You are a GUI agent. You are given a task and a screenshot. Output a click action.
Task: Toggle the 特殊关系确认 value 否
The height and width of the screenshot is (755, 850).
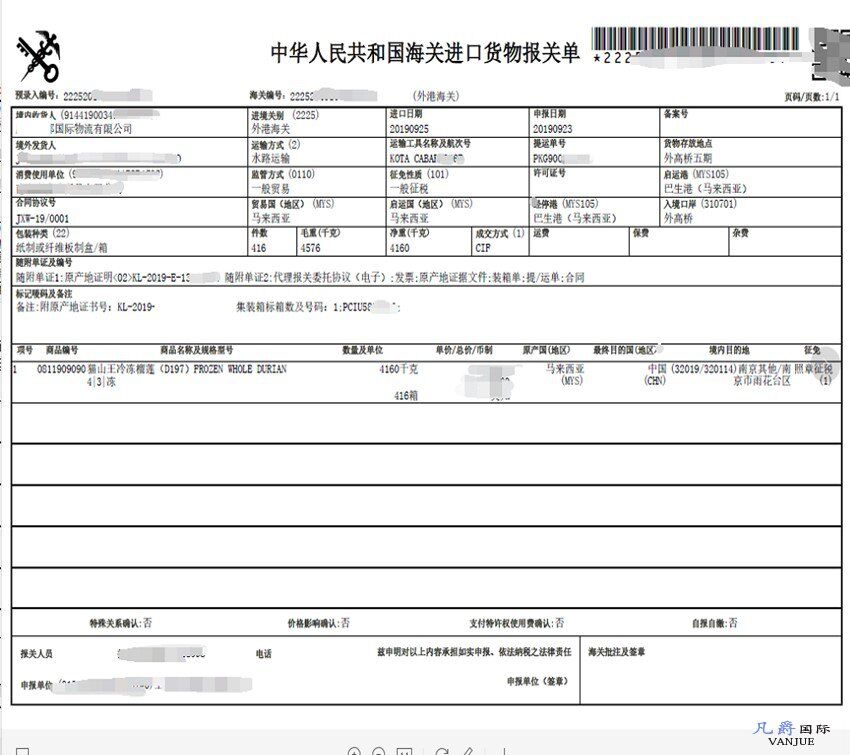[x=146, y=619]
